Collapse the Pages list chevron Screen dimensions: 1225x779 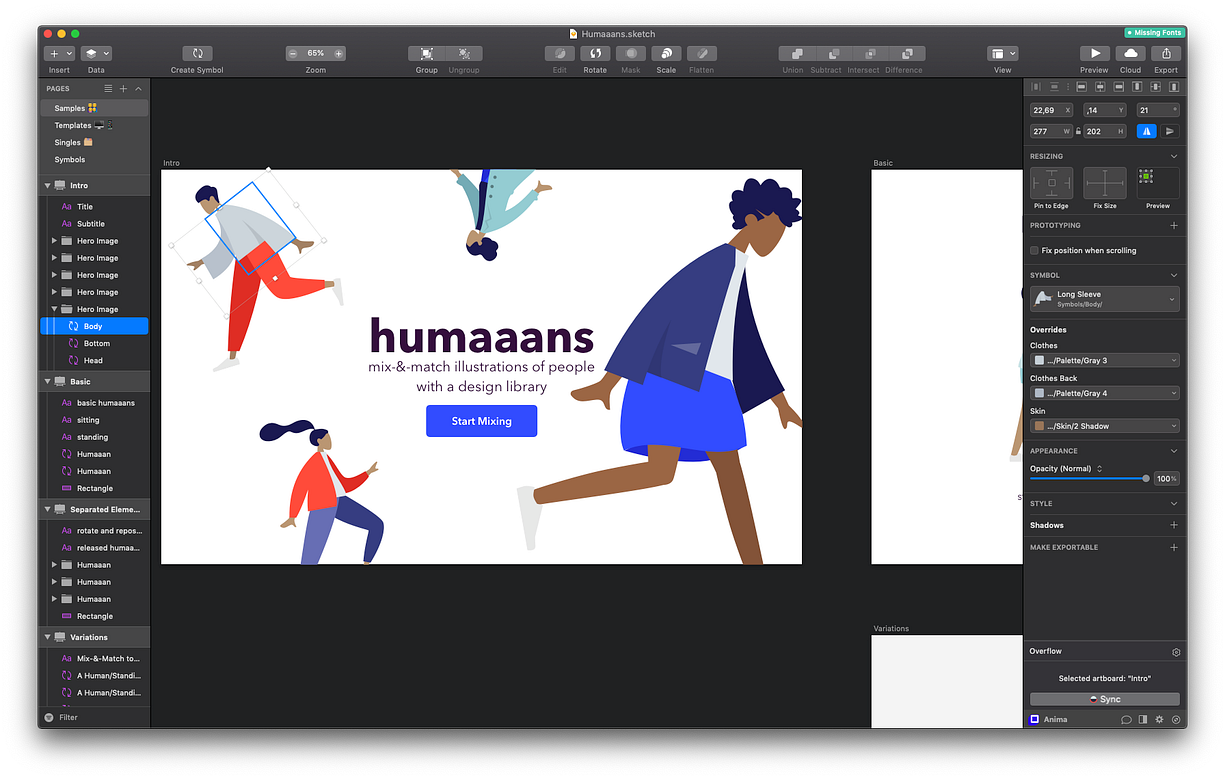pyautogui.click(x=138, y=88)
